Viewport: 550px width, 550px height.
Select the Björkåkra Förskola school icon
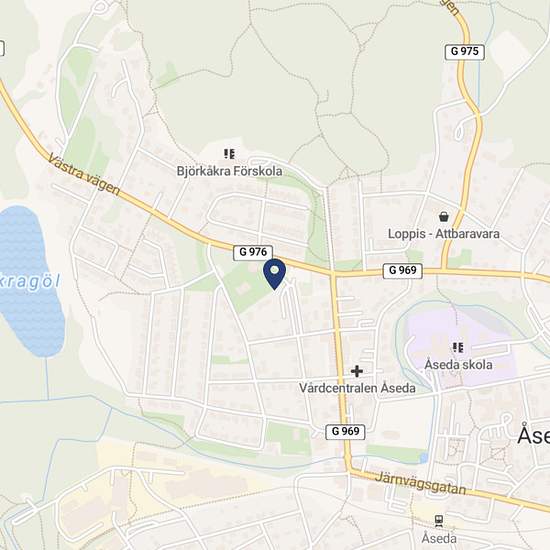[229, 154]
